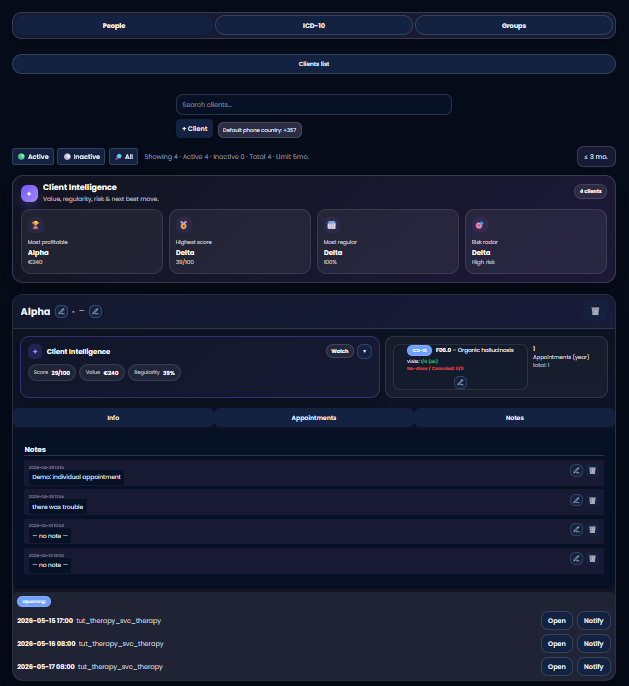Image resolution: width=629 pixels, height=686 pixels.
Task: Switch to the Groups tab
Action: [514, 26]
